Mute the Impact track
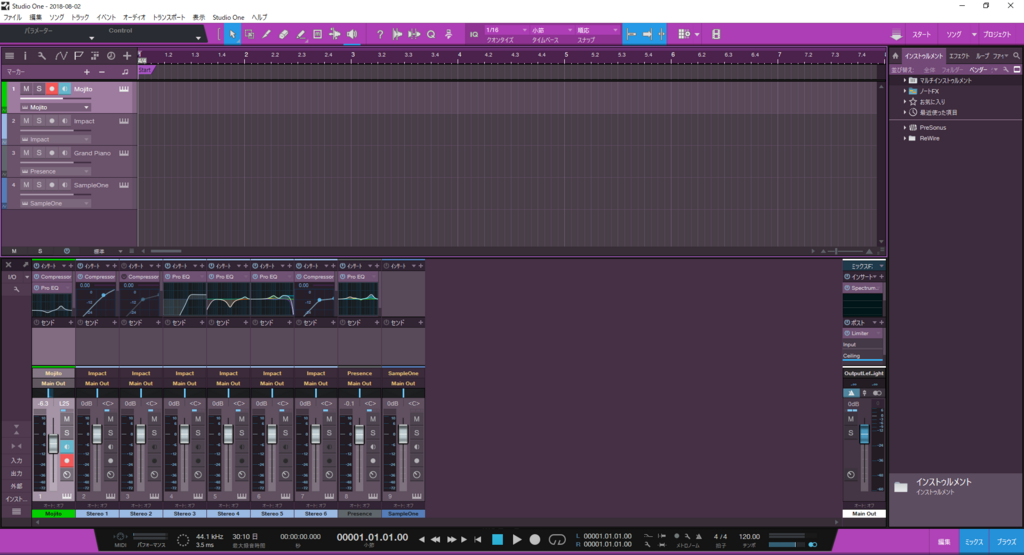 pyautogui.click(x=26, y=121)
